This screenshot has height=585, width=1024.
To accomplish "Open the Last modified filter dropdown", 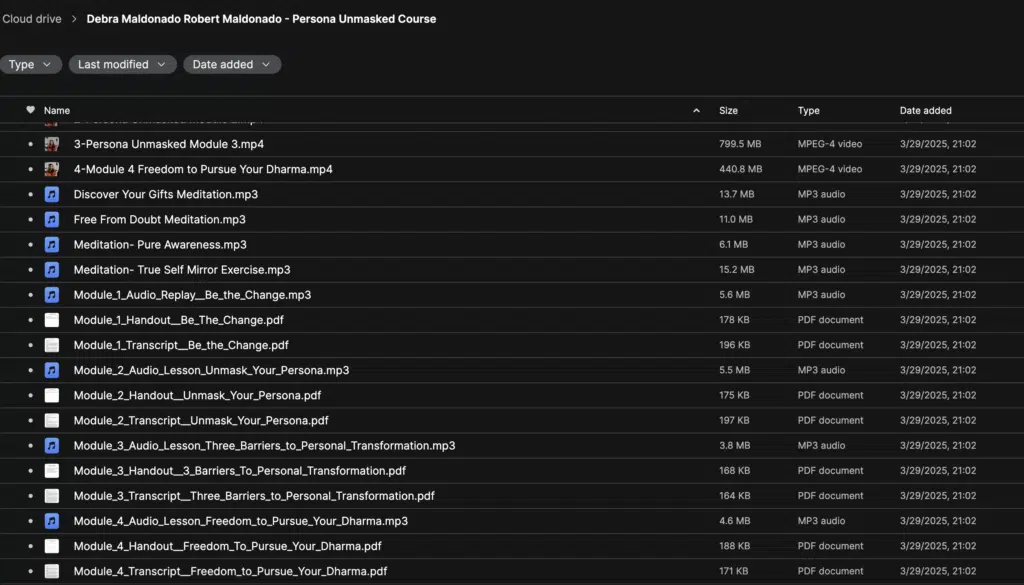I will (x=122, y=64).
